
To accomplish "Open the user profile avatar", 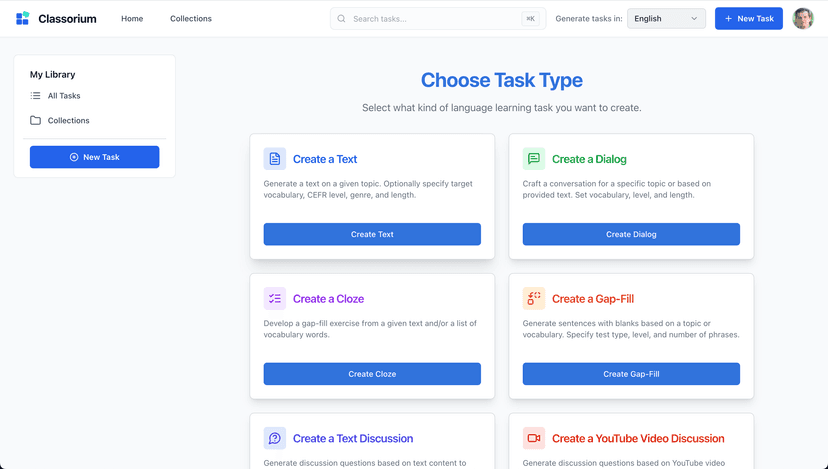I will (802, 19).
